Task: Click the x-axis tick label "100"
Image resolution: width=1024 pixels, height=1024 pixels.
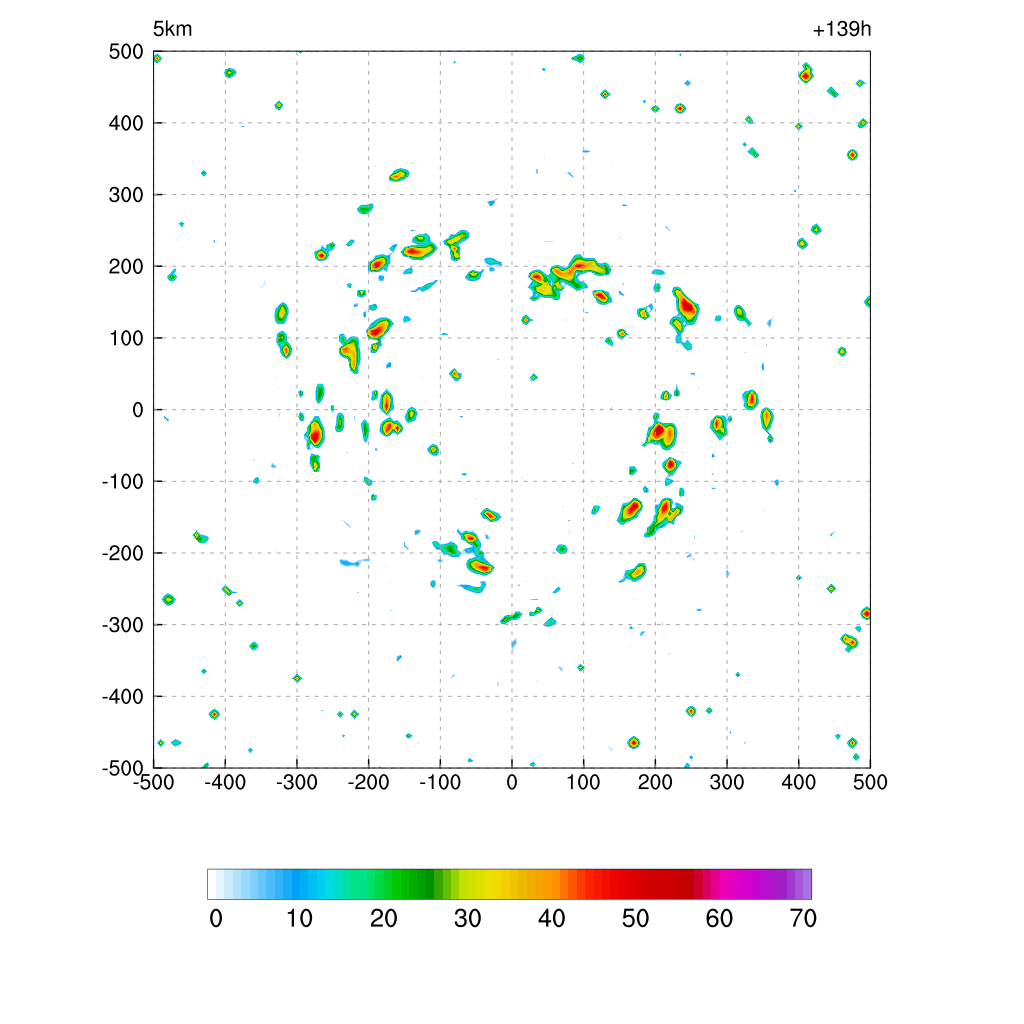Action: pos(583,782)
